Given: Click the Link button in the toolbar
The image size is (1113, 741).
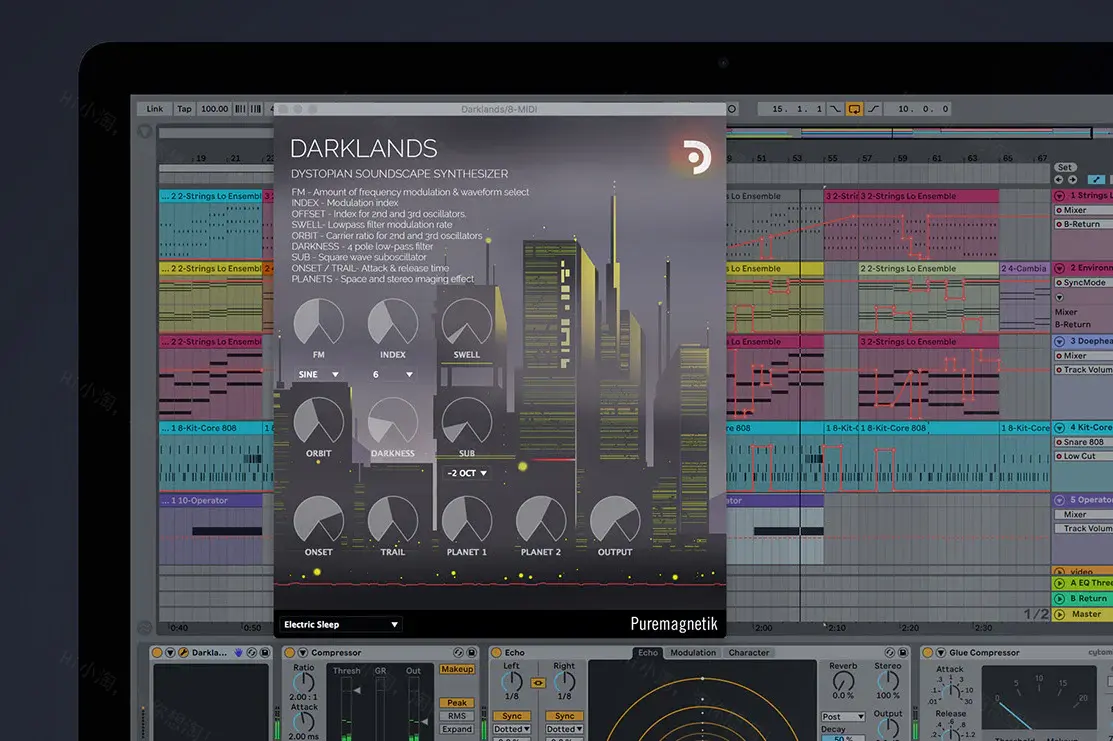Looking at the screenshot, I should pyautogui.click(x=154, y=109).
